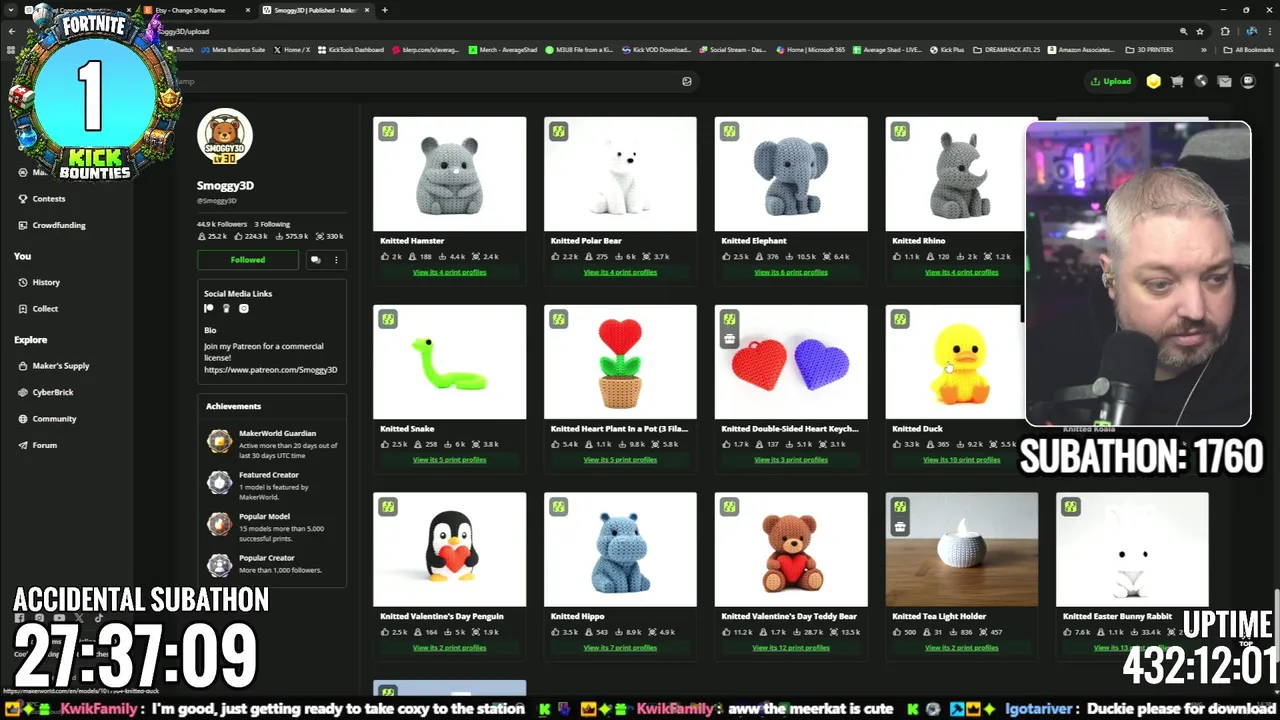
Task: Open a new browser tab with plus
Action: [384, 10]
